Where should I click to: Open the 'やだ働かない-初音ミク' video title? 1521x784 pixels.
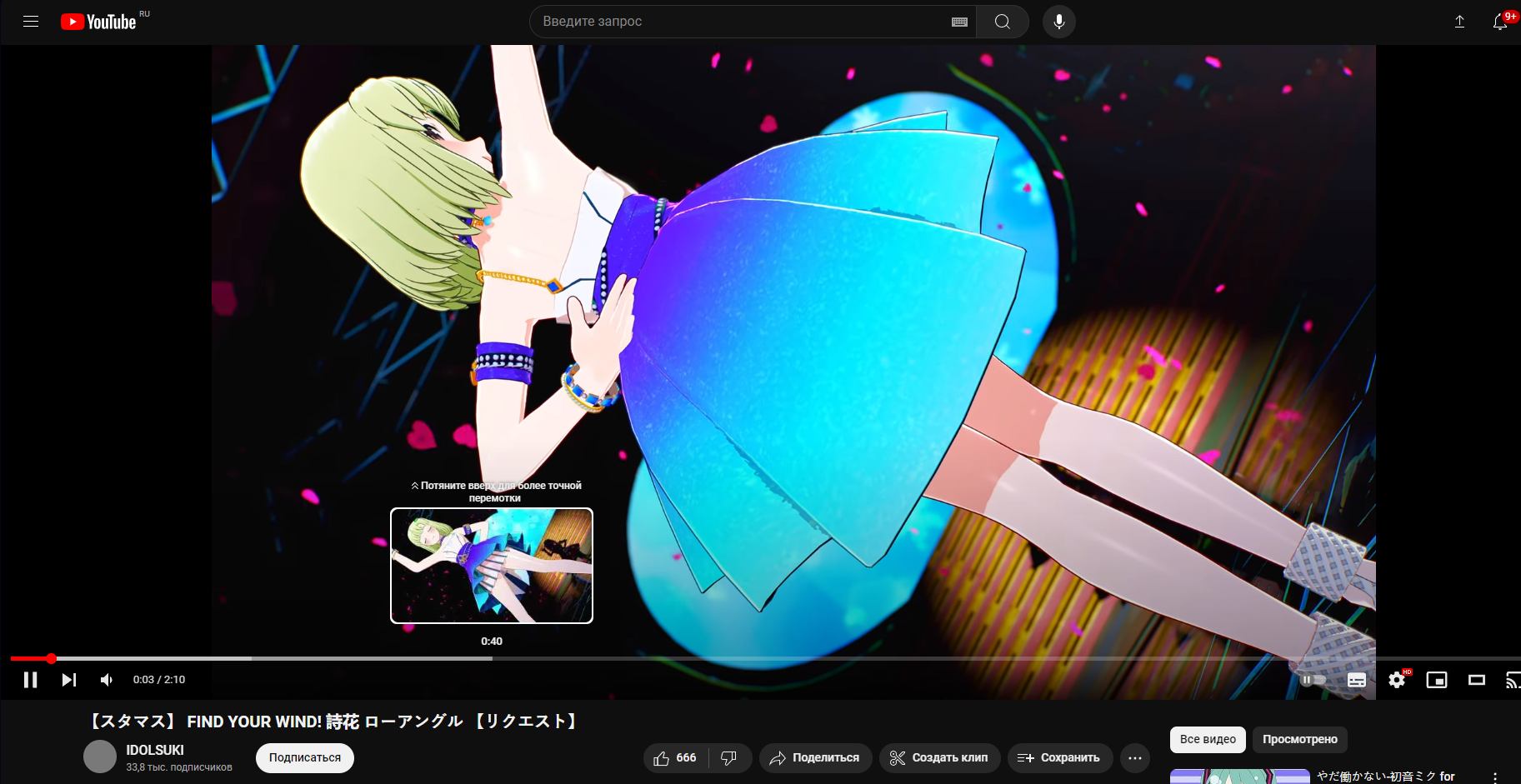(x=1386, y=777)
